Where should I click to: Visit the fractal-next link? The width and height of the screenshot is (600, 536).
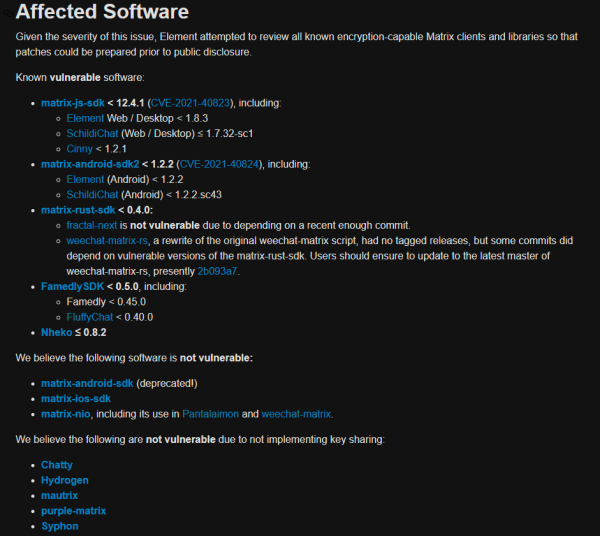click(92, 225)
